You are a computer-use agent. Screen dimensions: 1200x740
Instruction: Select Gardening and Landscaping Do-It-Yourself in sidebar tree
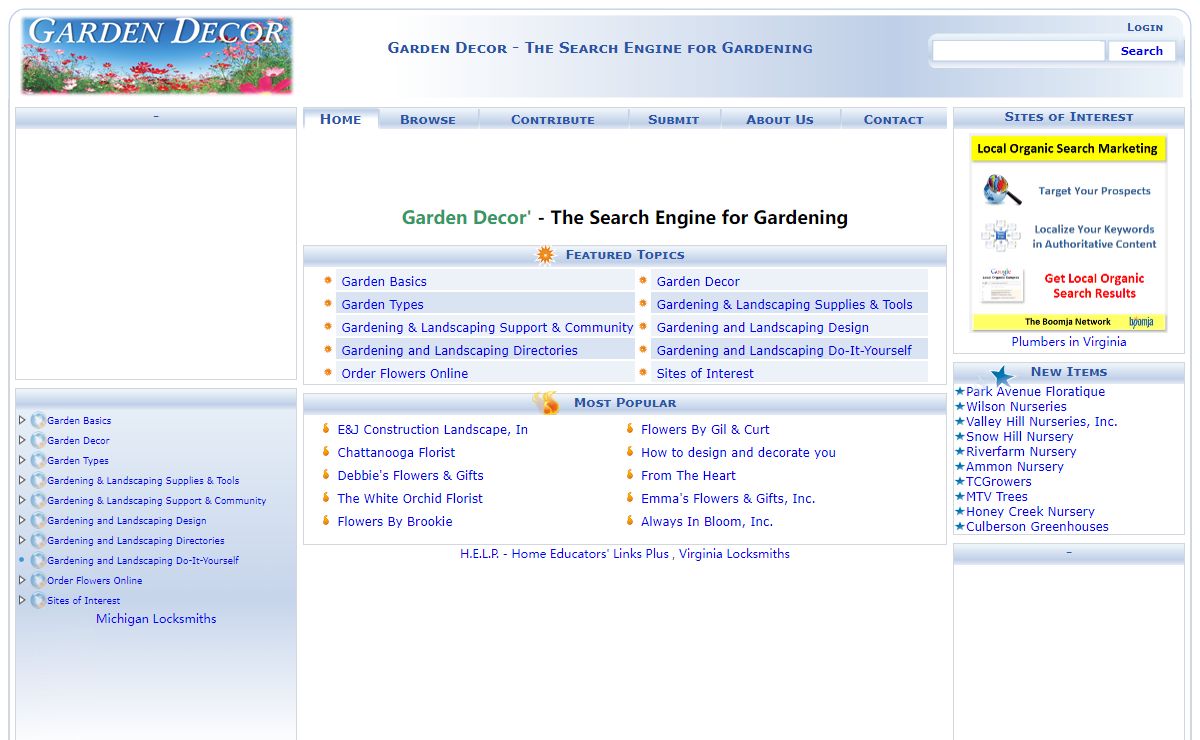point(143,561)
